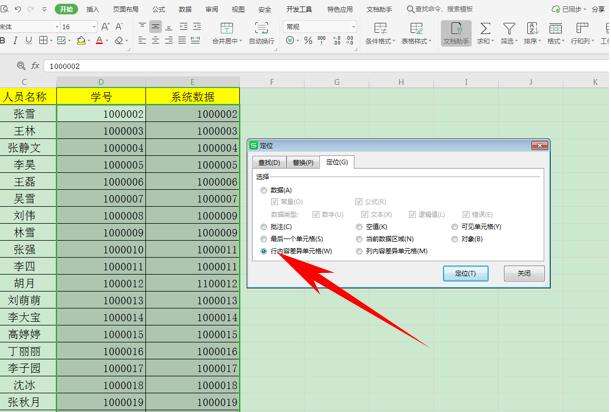Open the 数据 ribbon tab
The width and height of the screenshot is (611, 412).
(185, 9)
